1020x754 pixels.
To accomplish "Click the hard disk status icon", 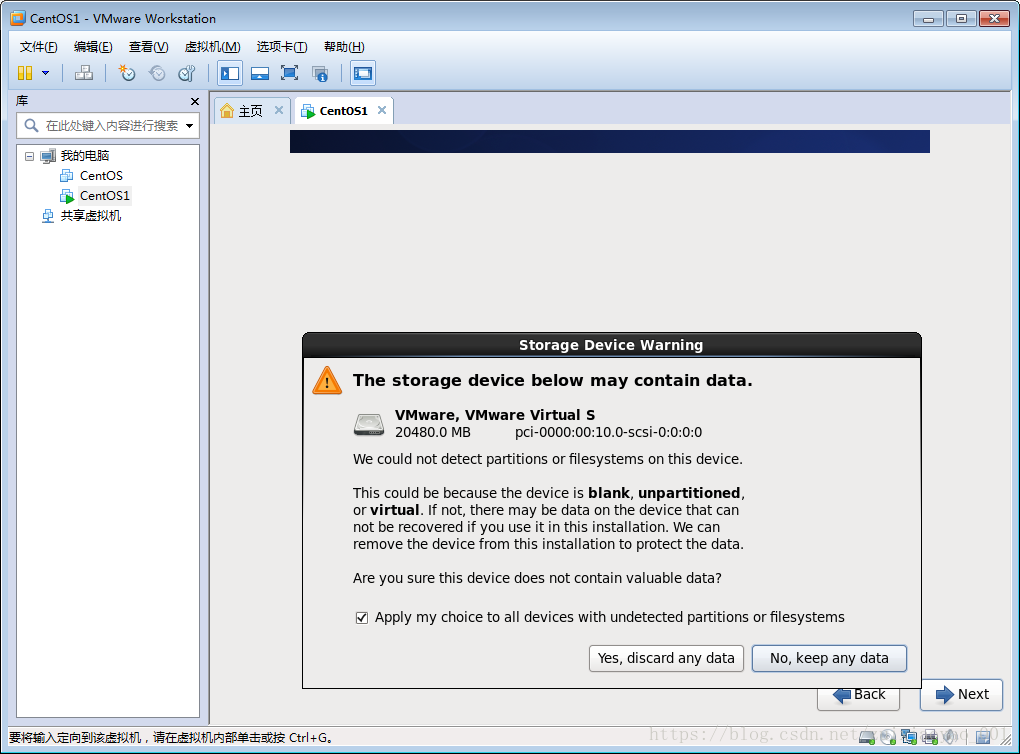I will pyautogui.click(x=866, y=737).
